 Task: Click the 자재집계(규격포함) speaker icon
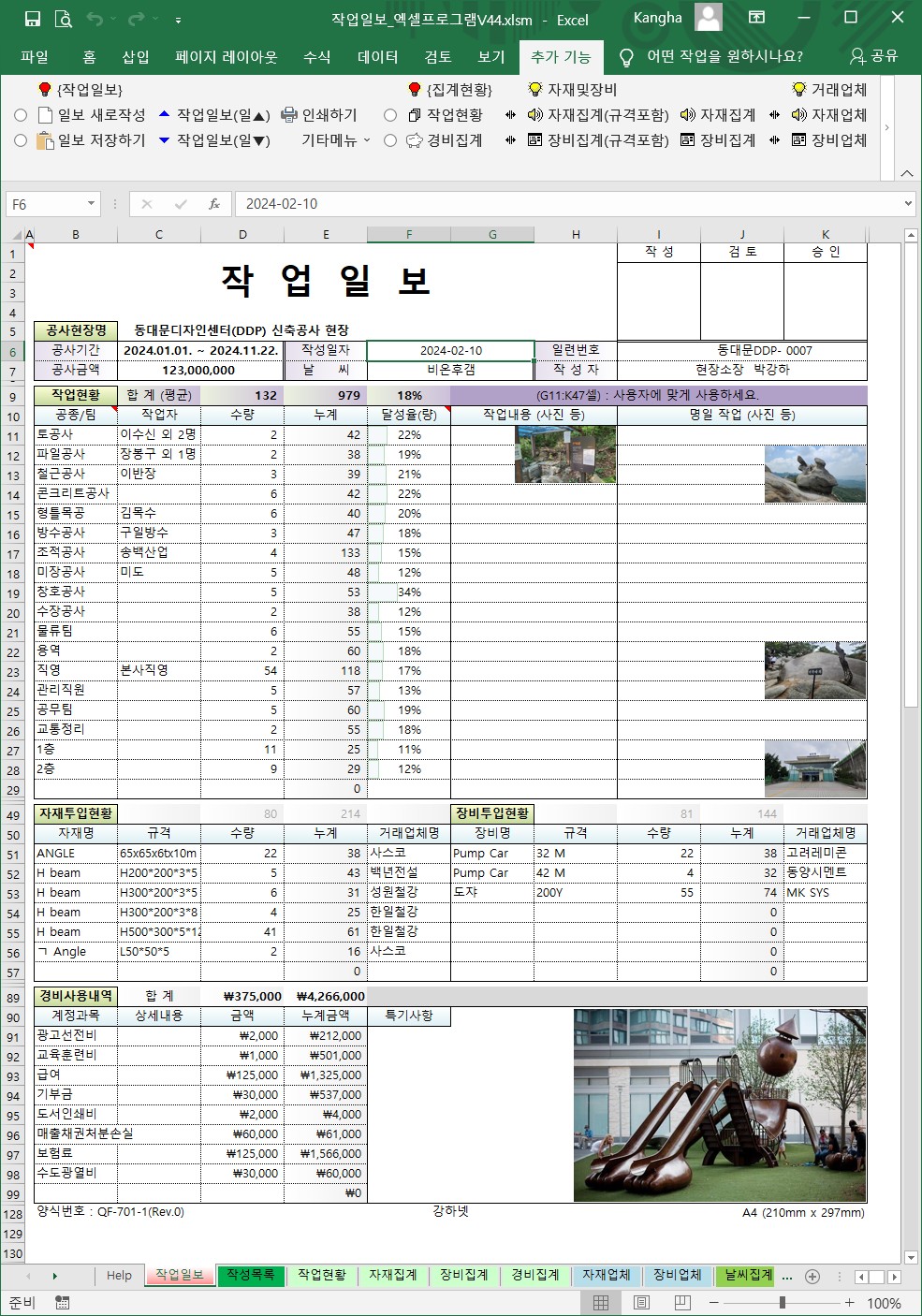click(x=534, y=115)
